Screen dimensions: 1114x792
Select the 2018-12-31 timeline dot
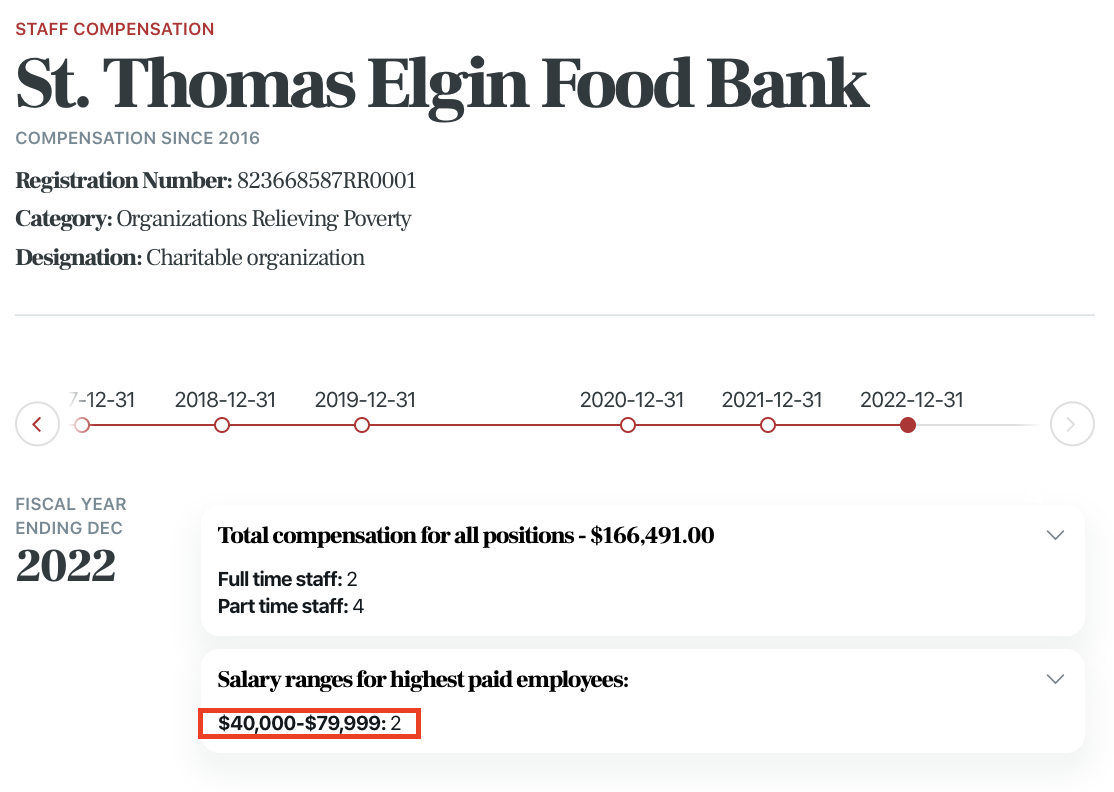(x=222, y=425)
